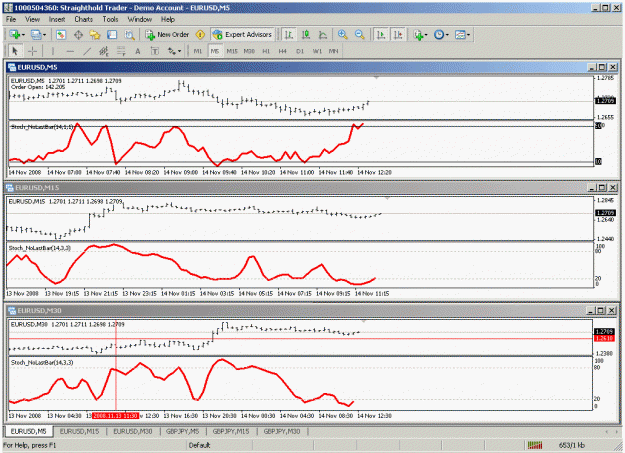Switch timeframe to M1

click(198, 51)
